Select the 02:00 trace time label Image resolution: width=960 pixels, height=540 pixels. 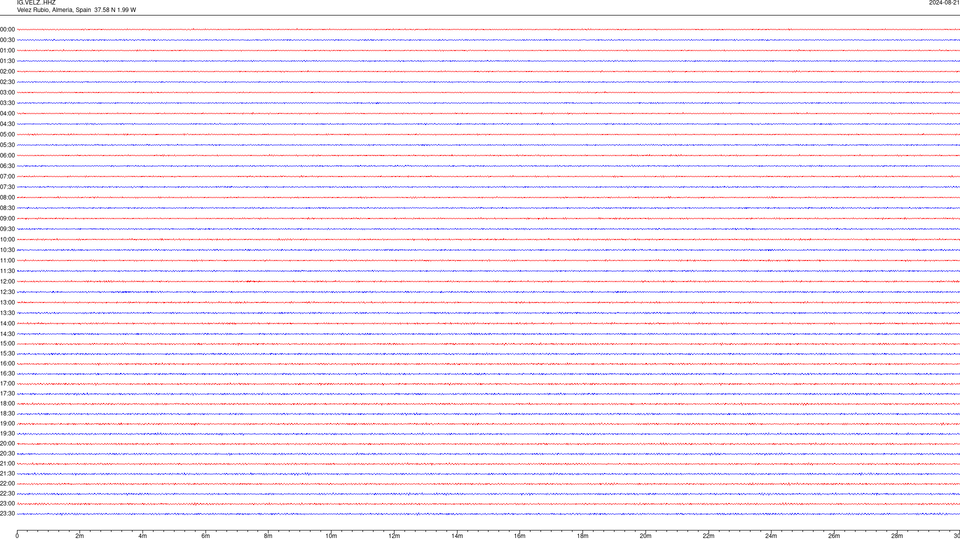pyautogui.click(x=7, y=72)
